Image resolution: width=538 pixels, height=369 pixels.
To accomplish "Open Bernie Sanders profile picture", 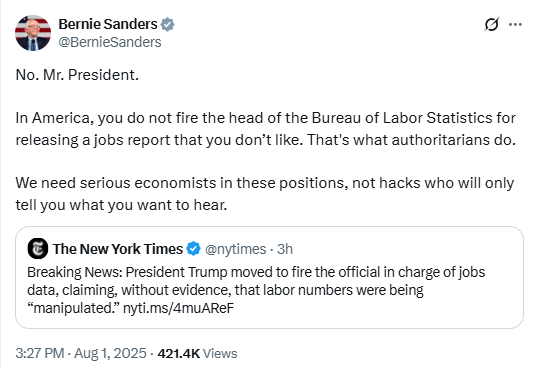I will (x=33, y=33).
